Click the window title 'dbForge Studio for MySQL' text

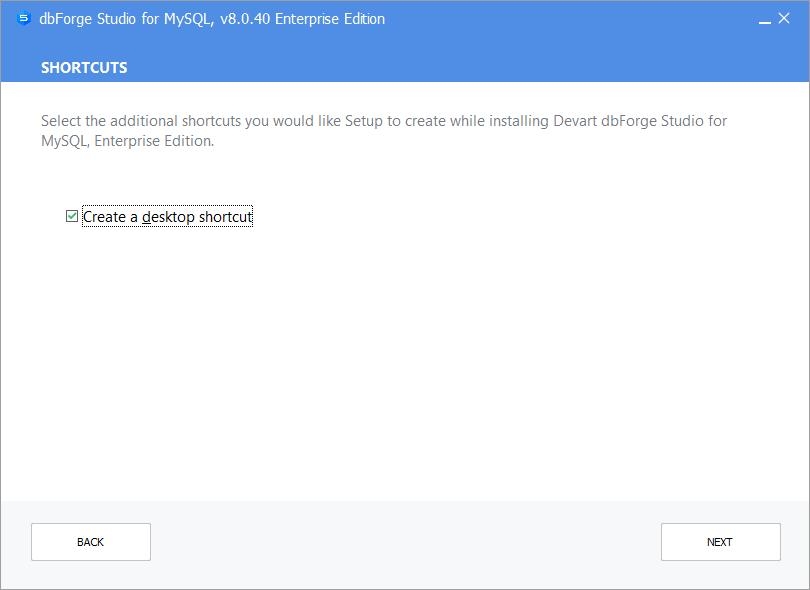(212, 19)
